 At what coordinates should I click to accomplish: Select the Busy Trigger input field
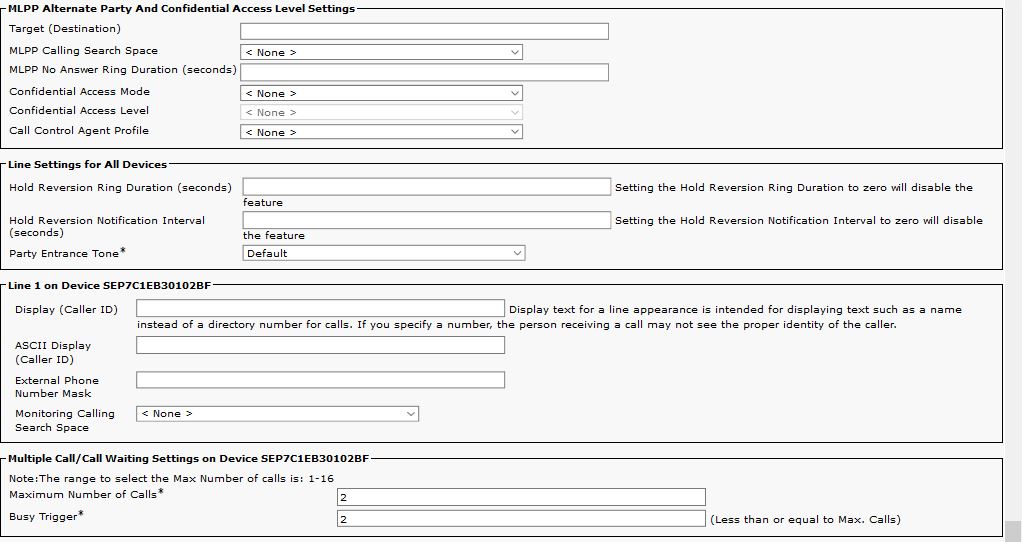(521, 519)
